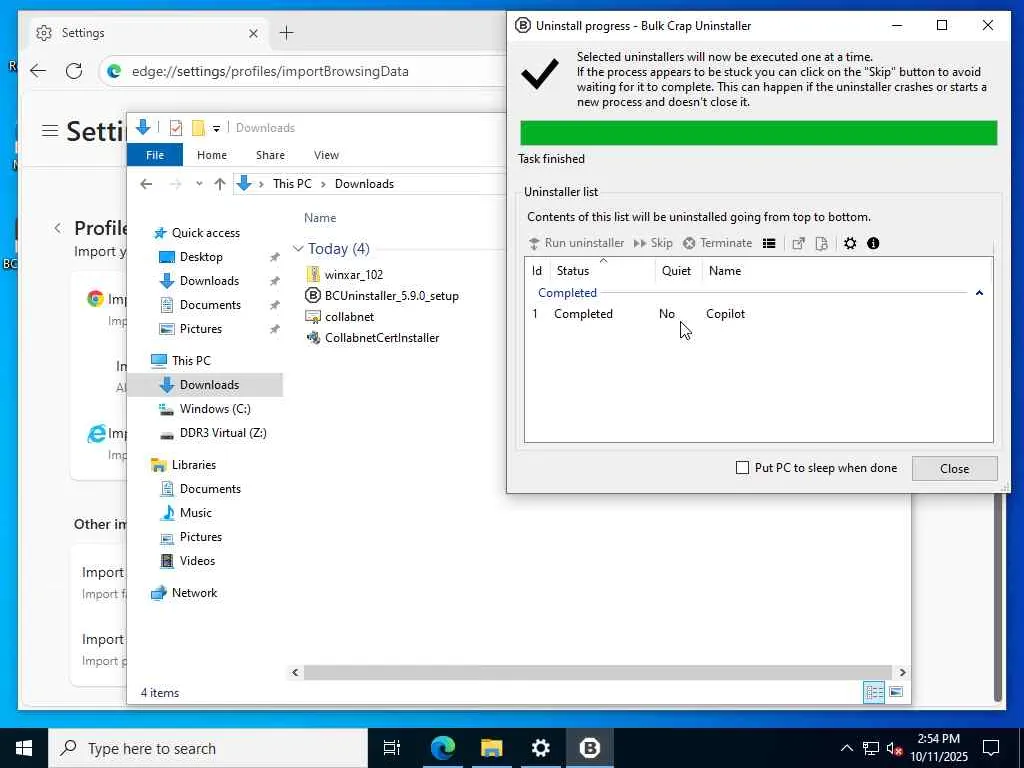The width and height of the screenshot is (1024, 768).
Task: Open the Edge Settings hamburger menu
Action: point(50,131)
